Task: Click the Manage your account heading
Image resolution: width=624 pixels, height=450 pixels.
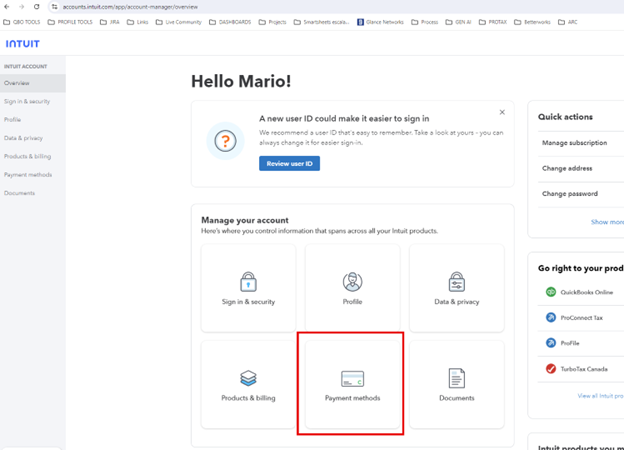Action: [245, 220]
